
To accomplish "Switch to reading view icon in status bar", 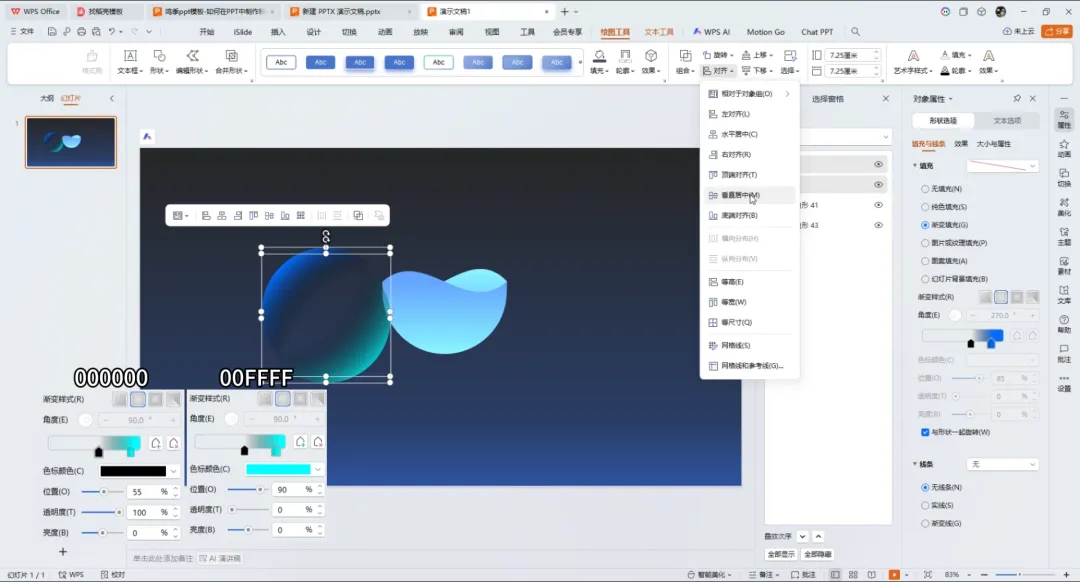I will click(872, 574).
